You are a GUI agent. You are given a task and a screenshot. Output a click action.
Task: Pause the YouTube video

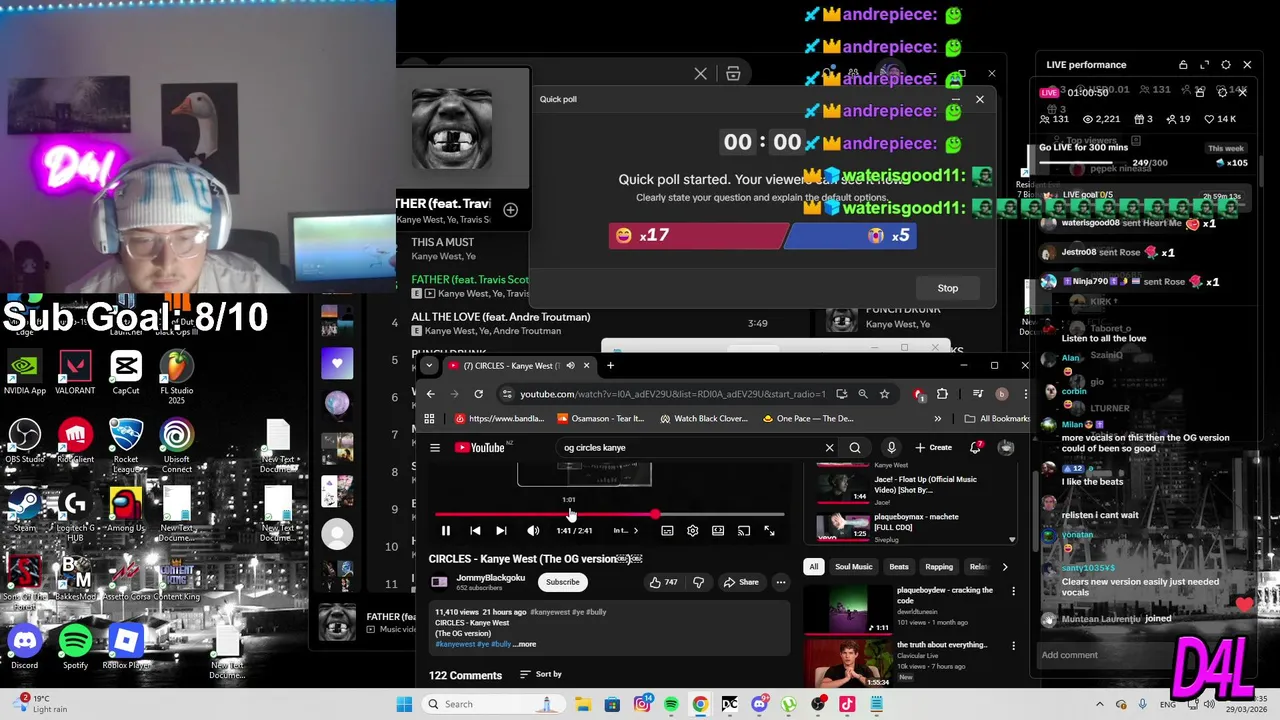pyautogui.click(x=446, y=531)
